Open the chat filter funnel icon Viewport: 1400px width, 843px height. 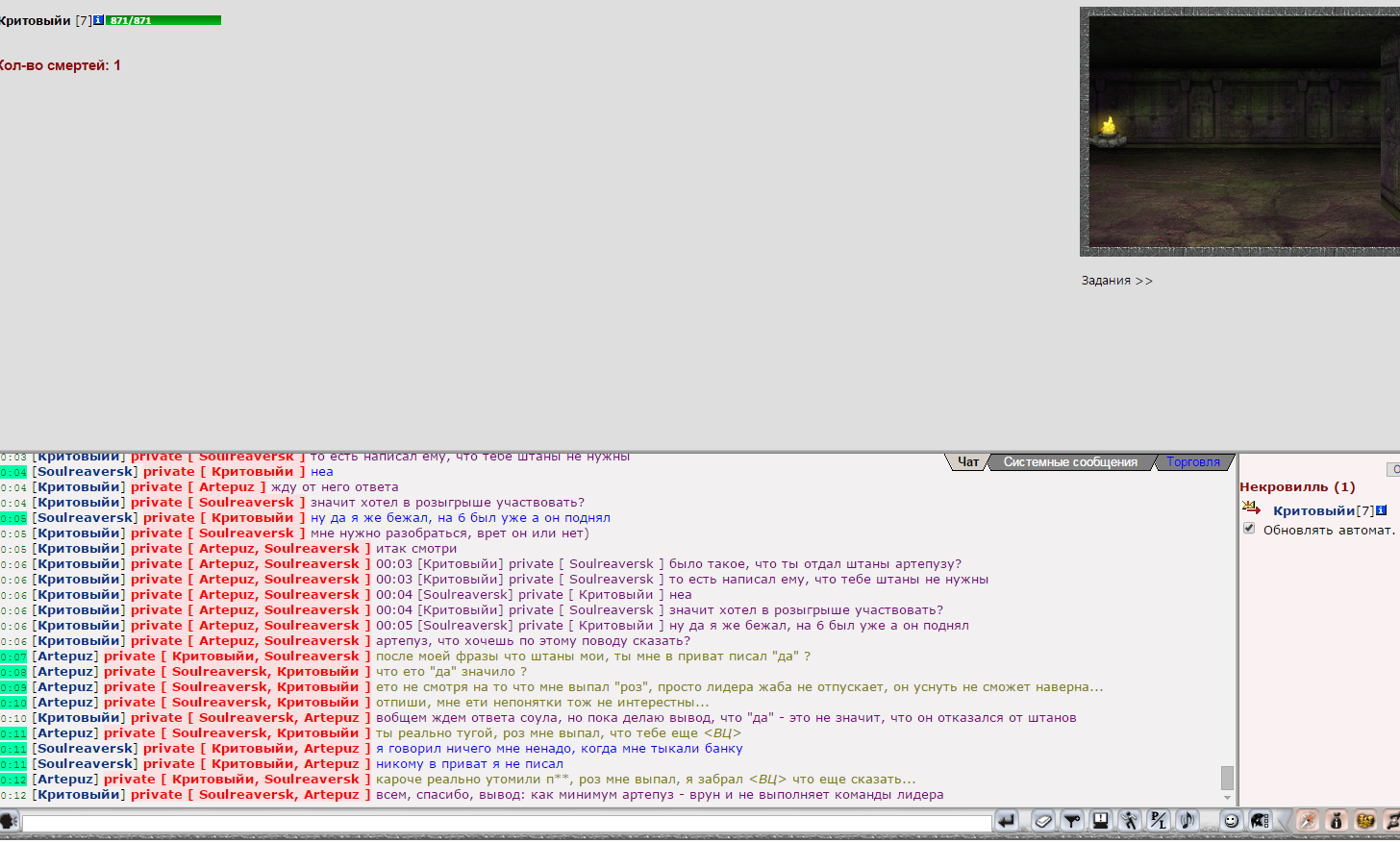point(1072,821)
